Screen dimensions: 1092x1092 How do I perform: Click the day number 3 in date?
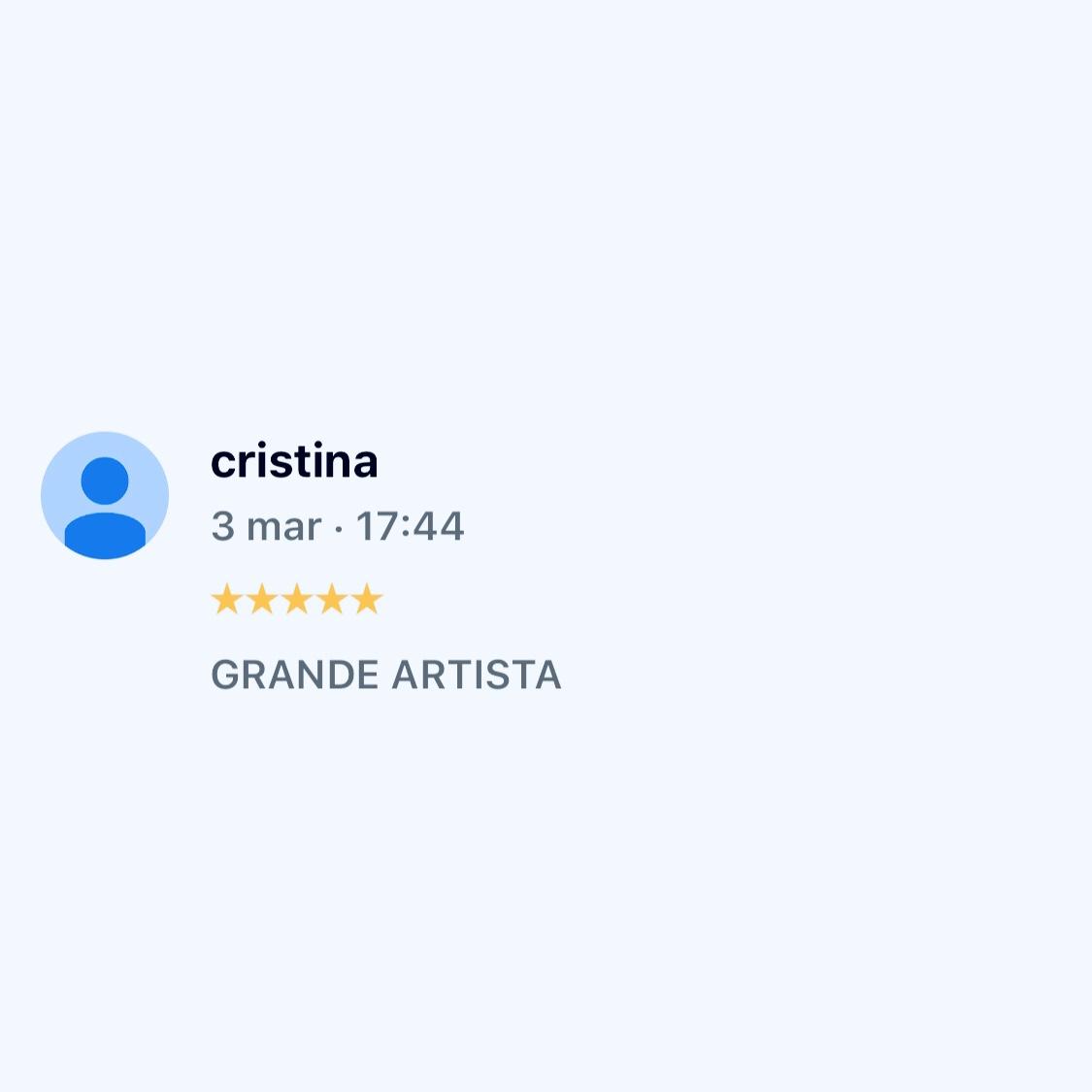point(223,526)
